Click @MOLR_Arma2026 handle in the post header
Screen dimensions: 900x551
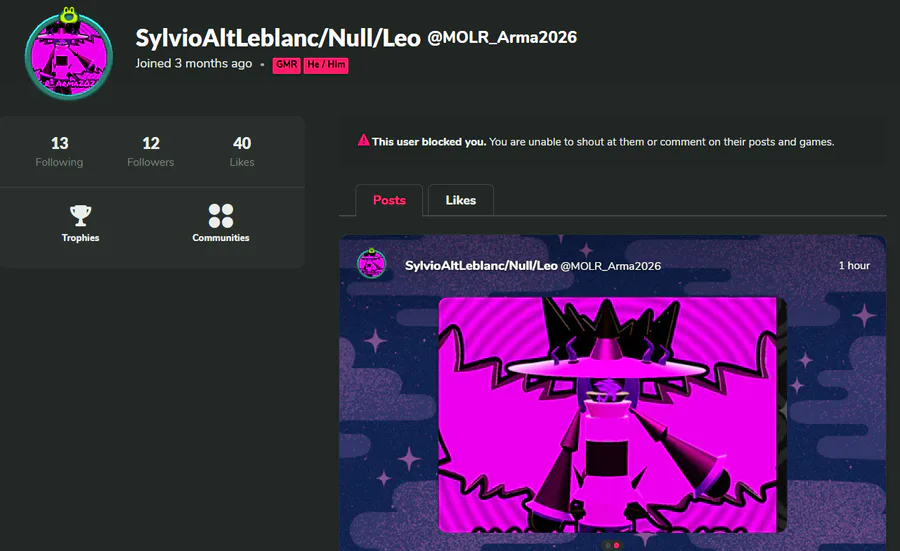(x=610, y=266)
